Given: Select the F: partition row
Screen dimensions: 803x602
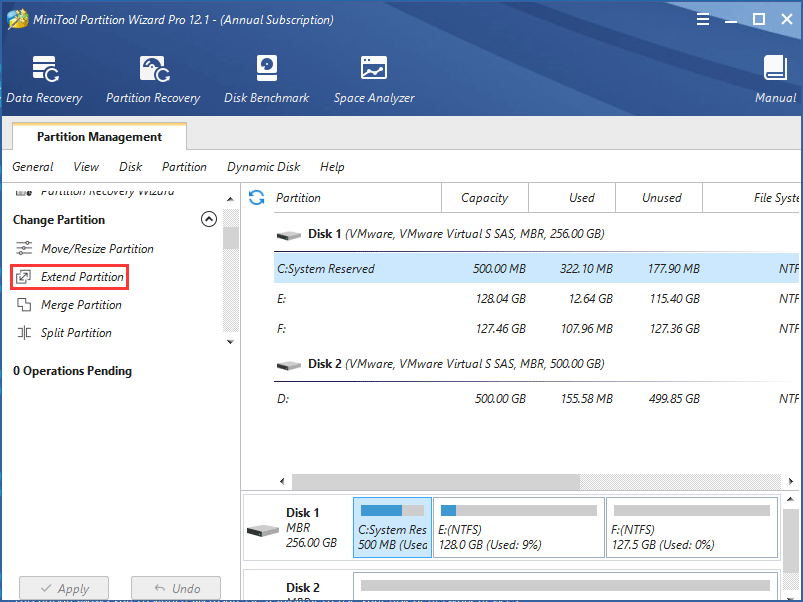Looking at the screenshot, I should point(537,329).
